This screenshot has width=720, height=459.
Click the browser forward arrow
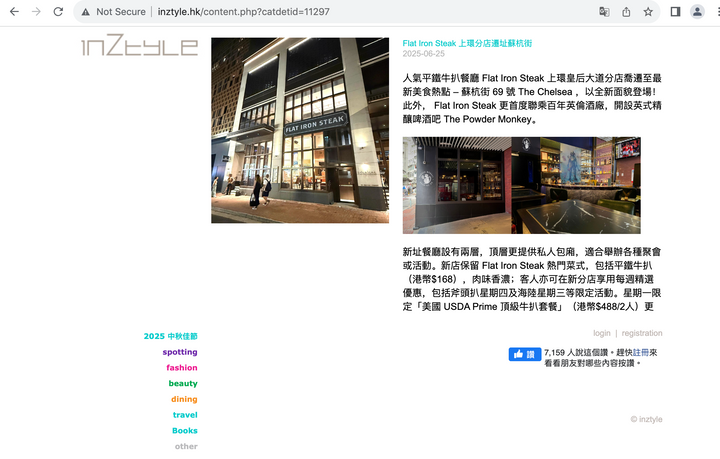tap(36, 11)
